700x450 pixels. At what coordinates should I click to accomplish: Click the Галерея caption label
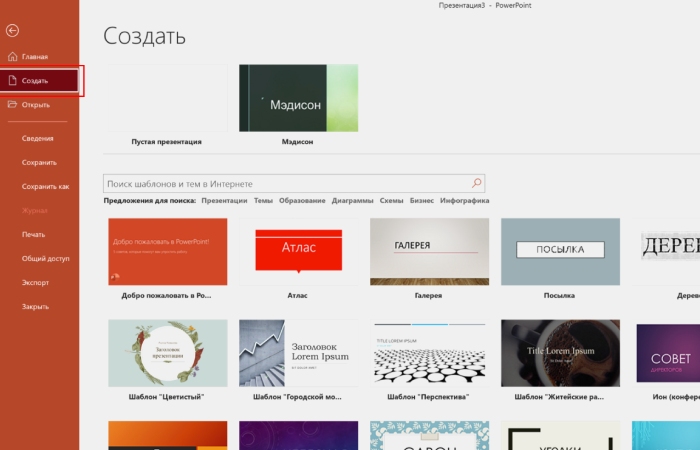tap(428, 296)
